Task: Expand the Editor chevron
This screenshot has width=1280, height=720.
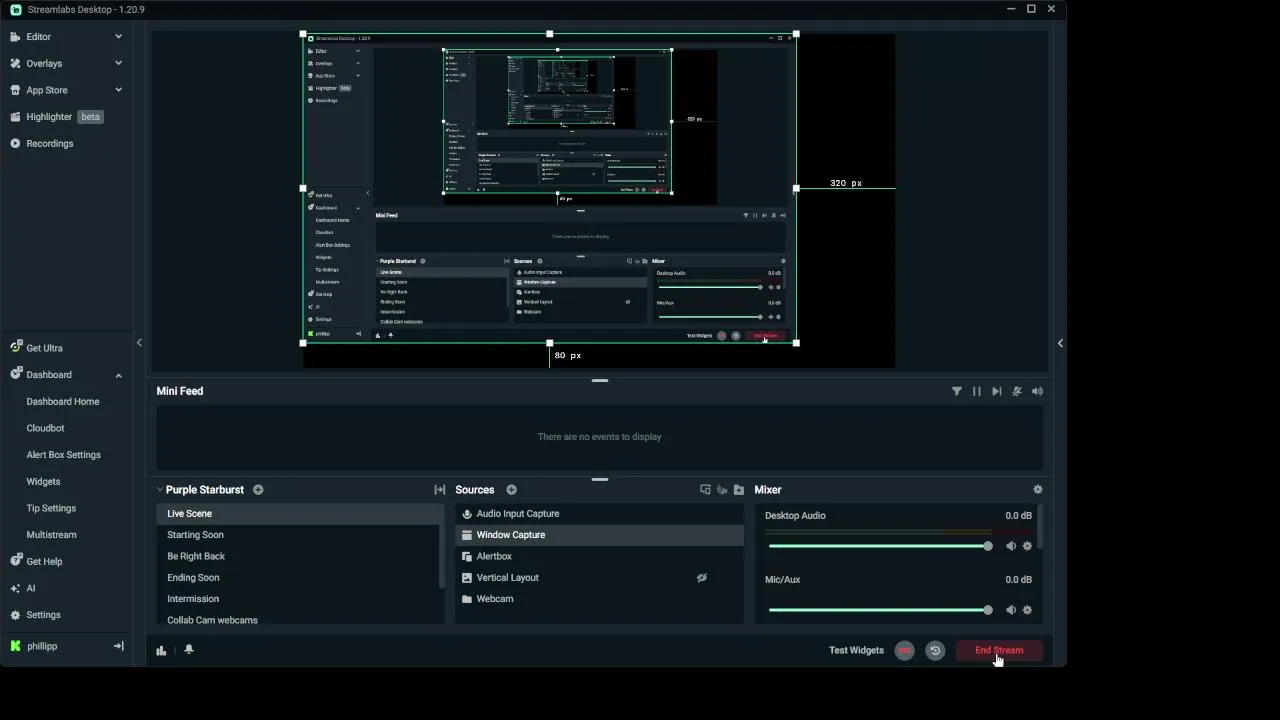Action: coord(118,36)
